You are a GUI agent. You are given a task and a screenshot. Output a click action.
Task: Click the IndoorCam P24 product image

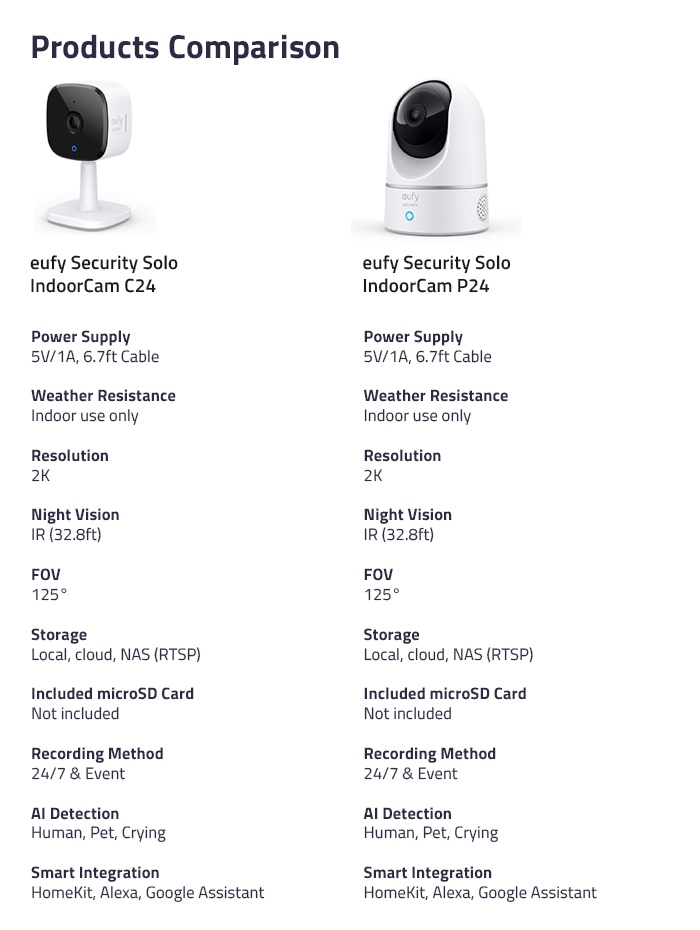pos(436,157)
